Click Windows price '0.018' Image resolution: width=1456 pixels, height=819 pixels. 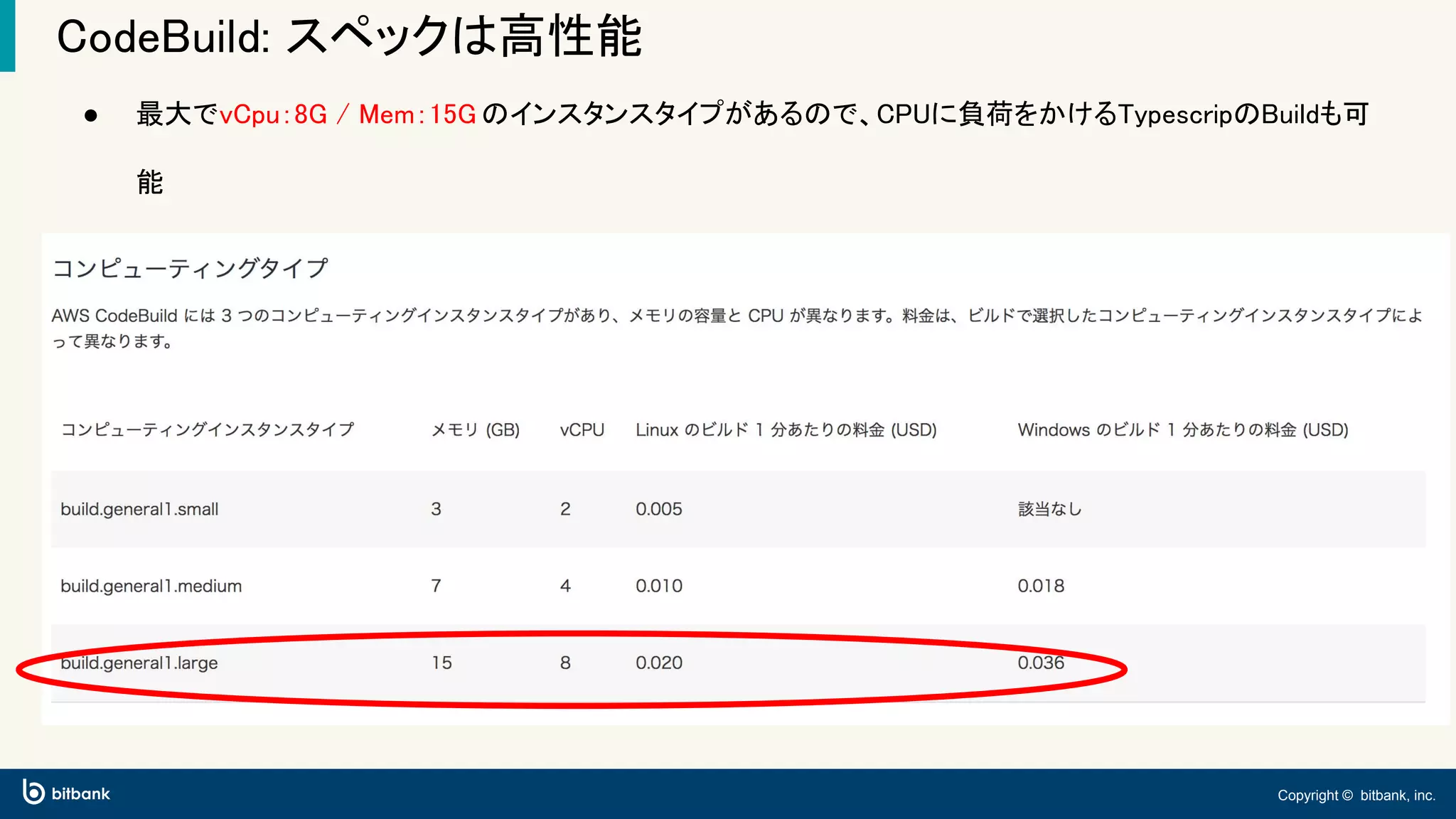(1041, 586)
